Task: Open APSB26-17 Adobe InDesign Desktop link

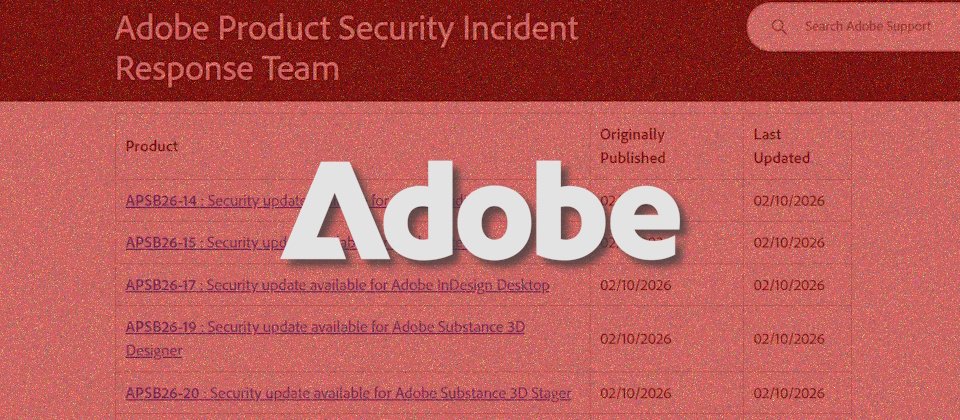Action: (x=337, y=285)
